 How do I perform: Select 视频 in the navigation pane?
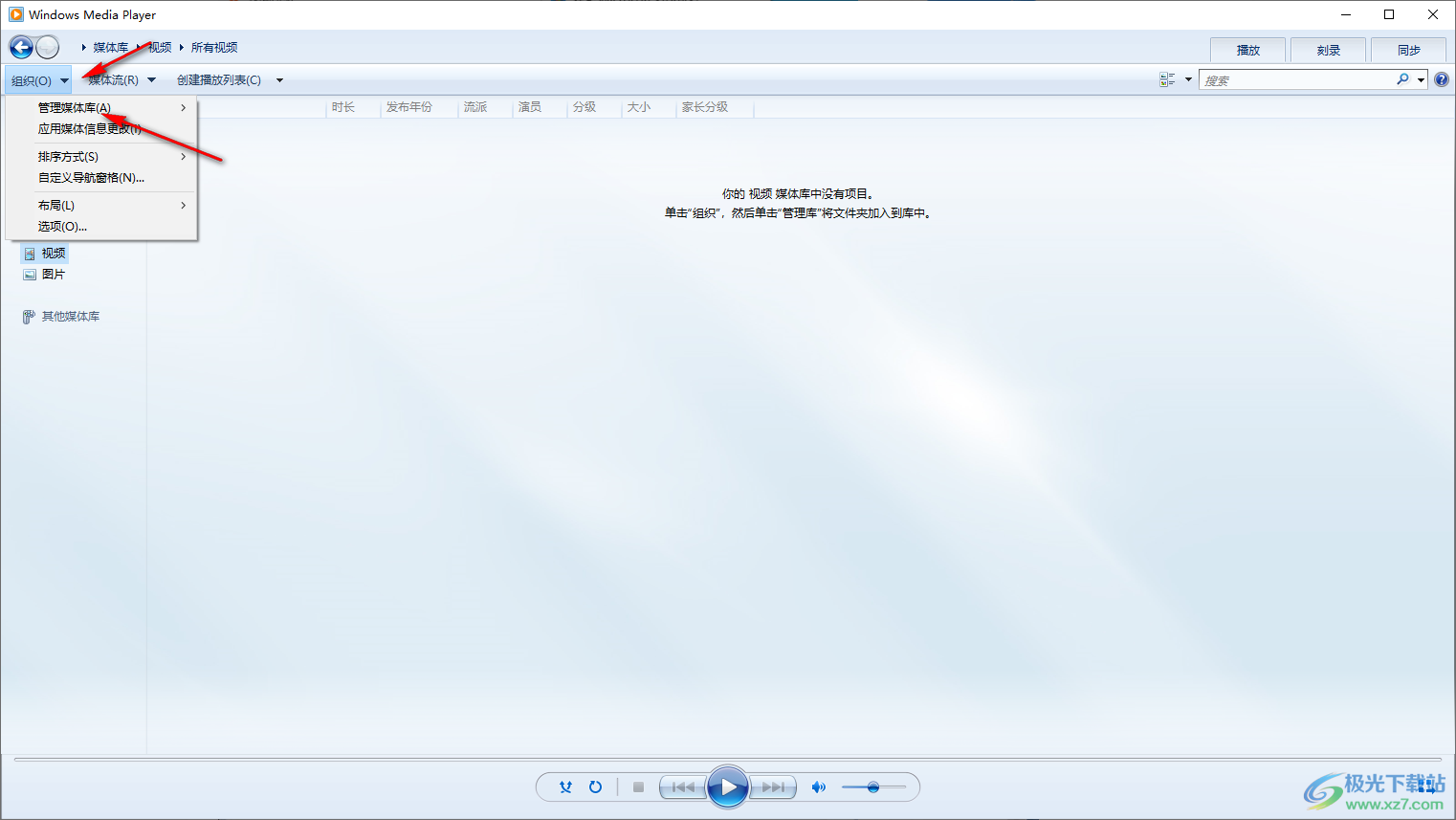[x=54, y=254]
